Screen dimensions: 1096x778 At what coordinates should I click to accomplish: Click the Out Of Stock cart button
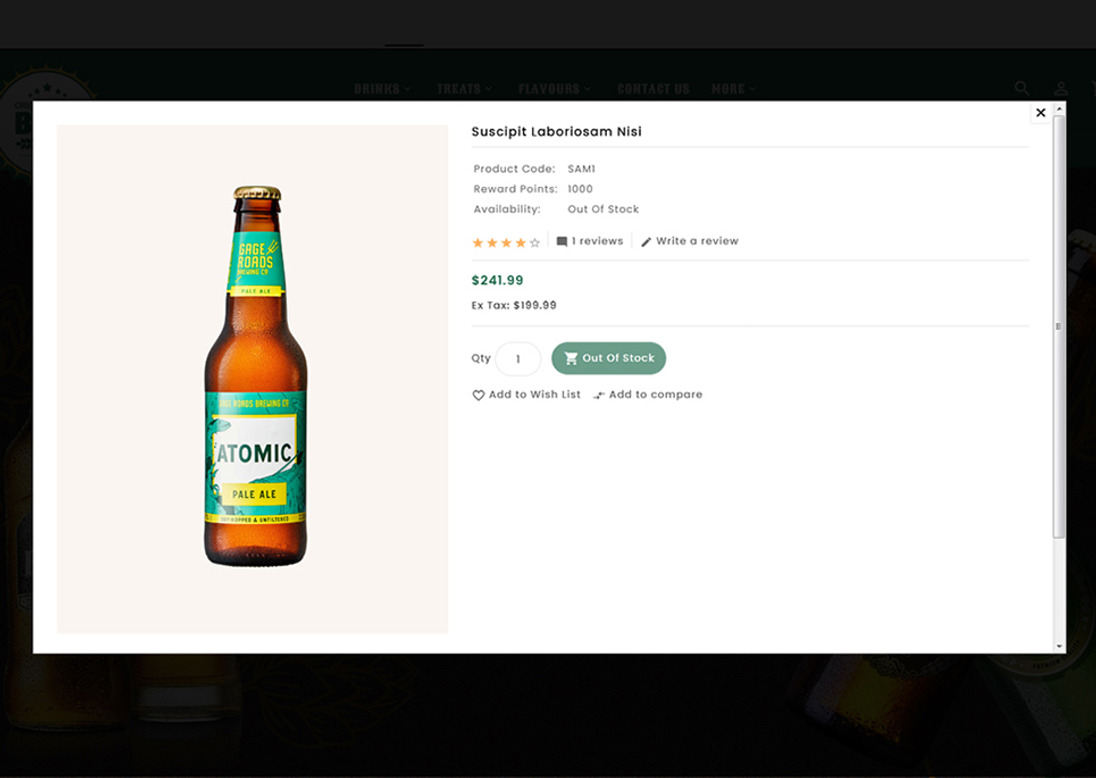(609, 358)
